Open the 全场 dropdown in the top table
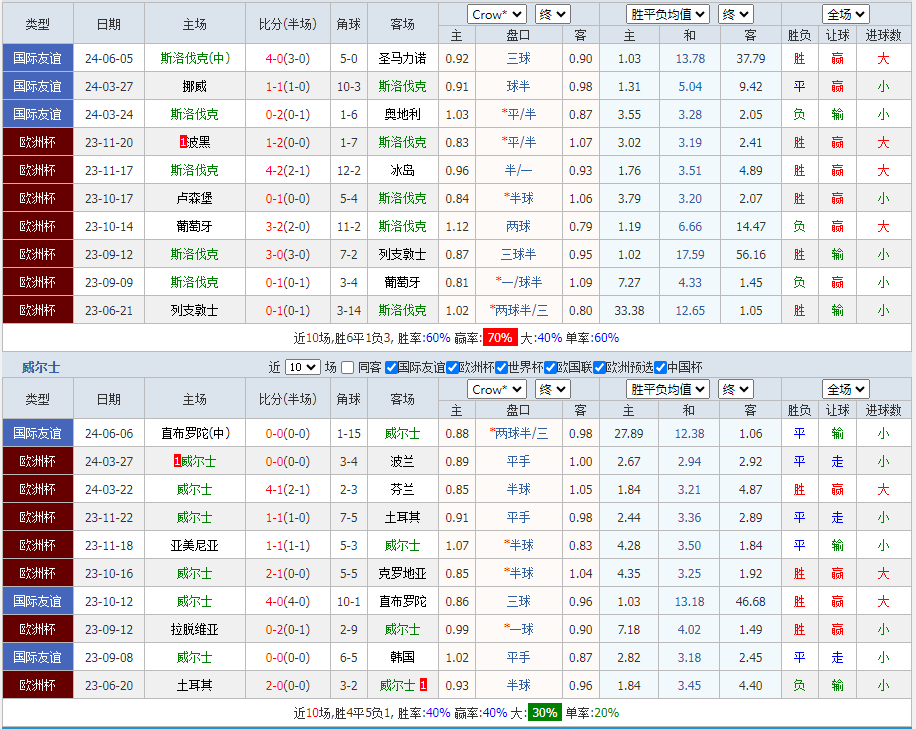Viewport: 916px width, 729px height. (x=846, y=14)
